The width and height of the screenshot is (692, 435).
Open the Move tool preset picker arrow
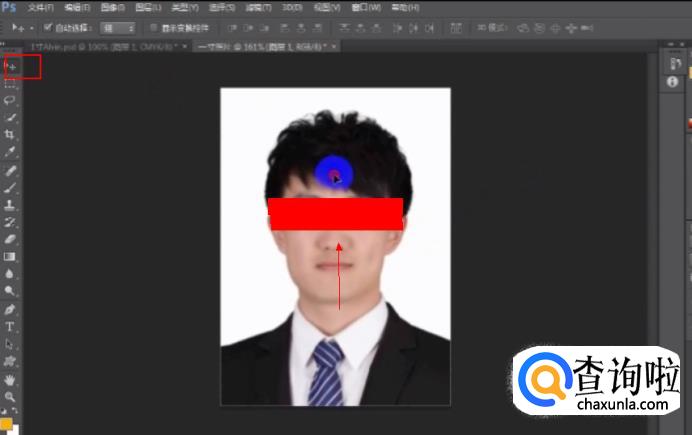[32, 28]
